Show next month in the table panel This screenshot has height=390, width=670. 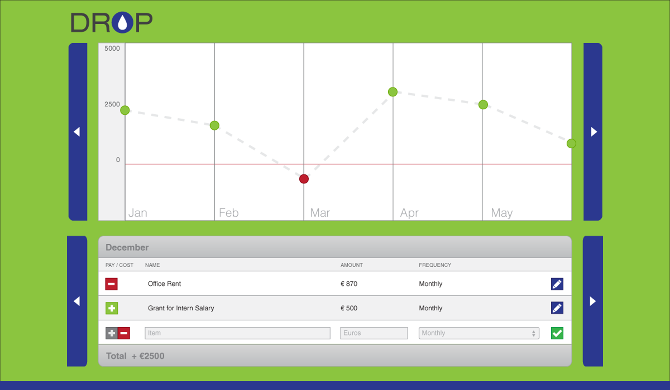[x=593, y=301]
